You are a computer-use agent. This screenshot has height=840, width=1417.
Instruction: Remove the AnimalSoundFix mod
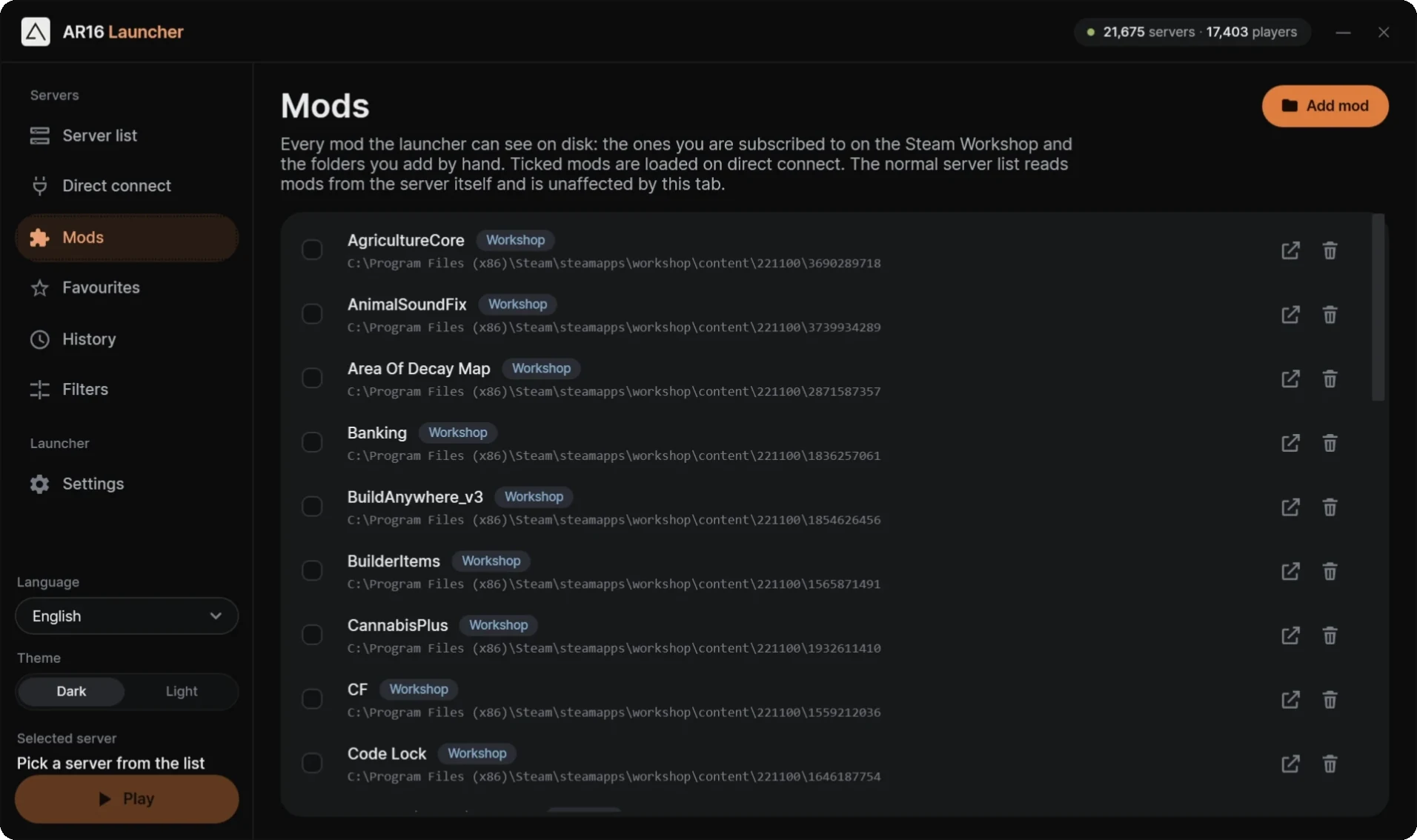click(x=1330, y=315)
